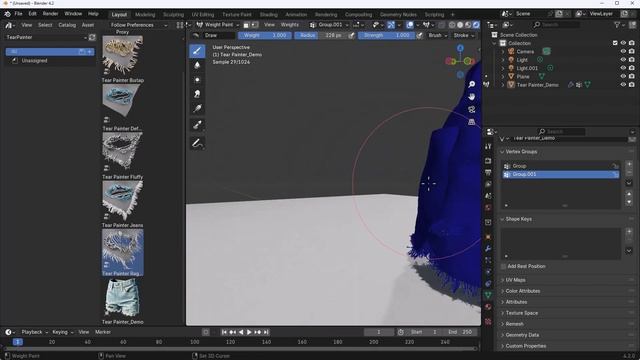The image size is (640, 360).
Task: Open the Object Data green mesh tab
Action: (488, 295)
